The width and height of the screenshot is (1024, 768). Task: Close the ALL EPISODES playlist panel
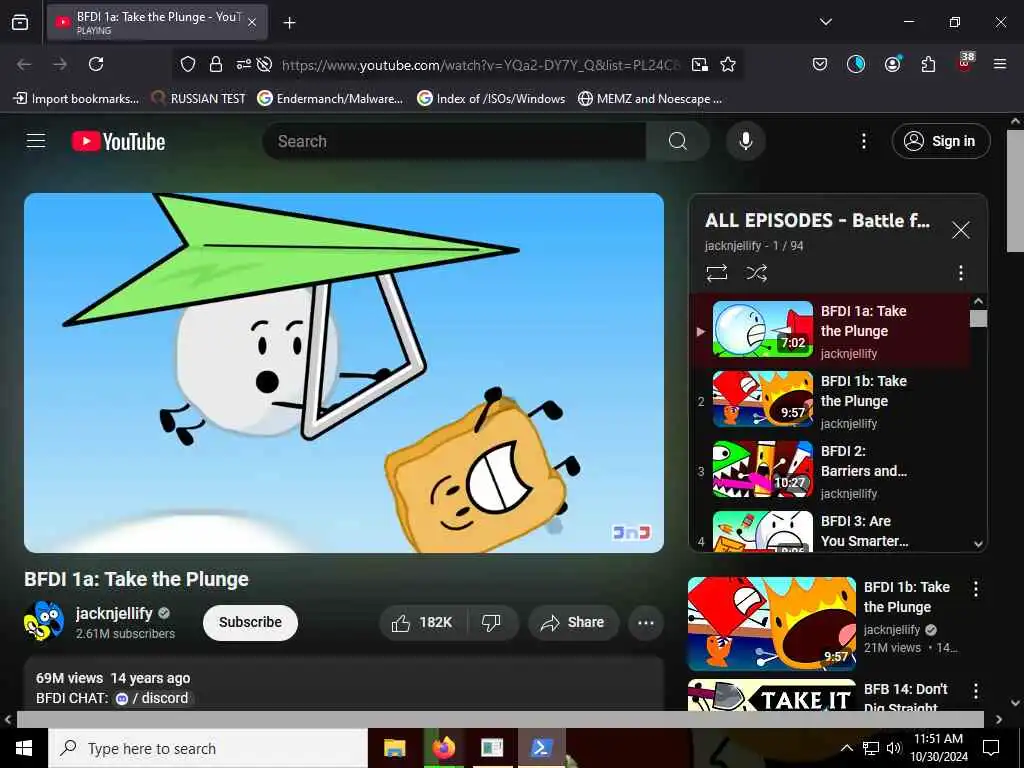[x=960, y=230]
